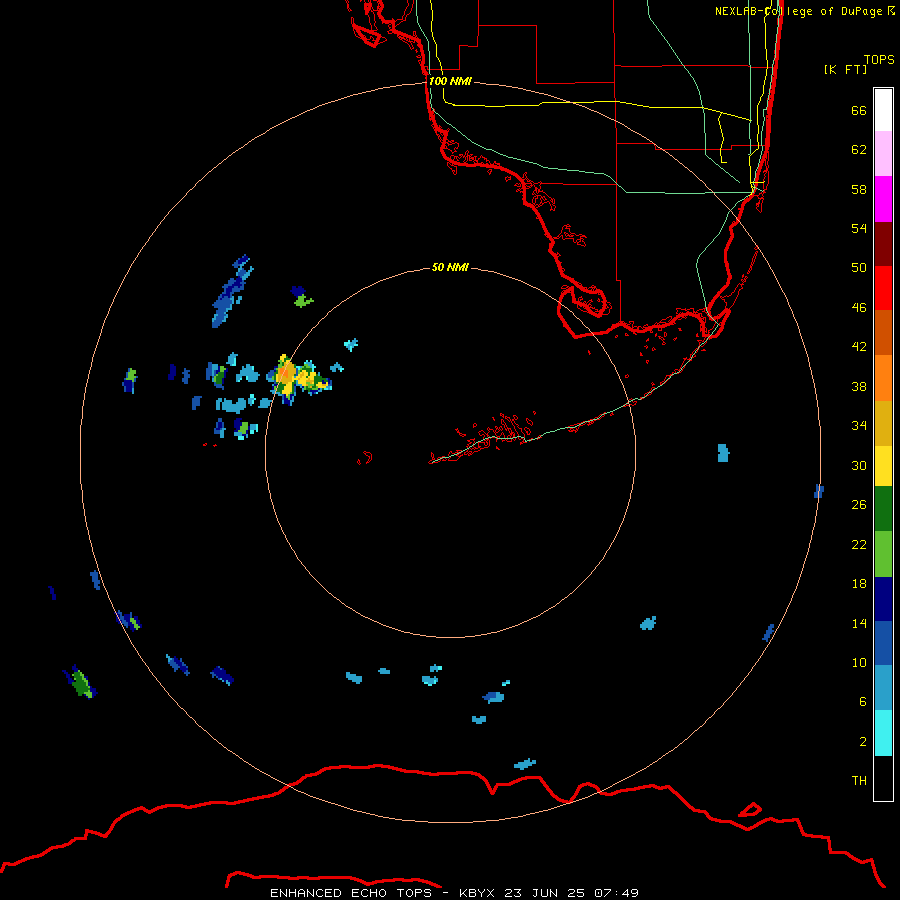The height and width of the screenshot is (900, 900).
Task: Click the ENHANCED ECHO TOPS title text
Action: (351, 893)
